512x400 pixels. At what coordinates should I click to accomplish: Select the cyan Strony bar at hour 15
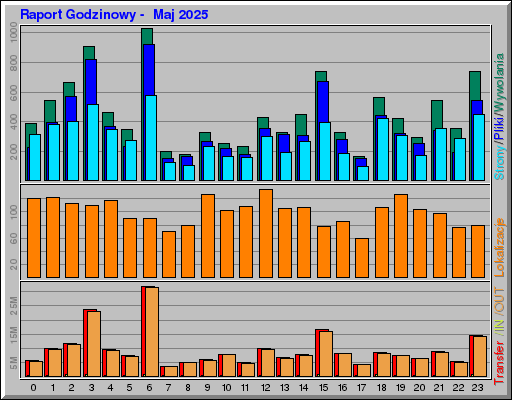click(325, 152)
